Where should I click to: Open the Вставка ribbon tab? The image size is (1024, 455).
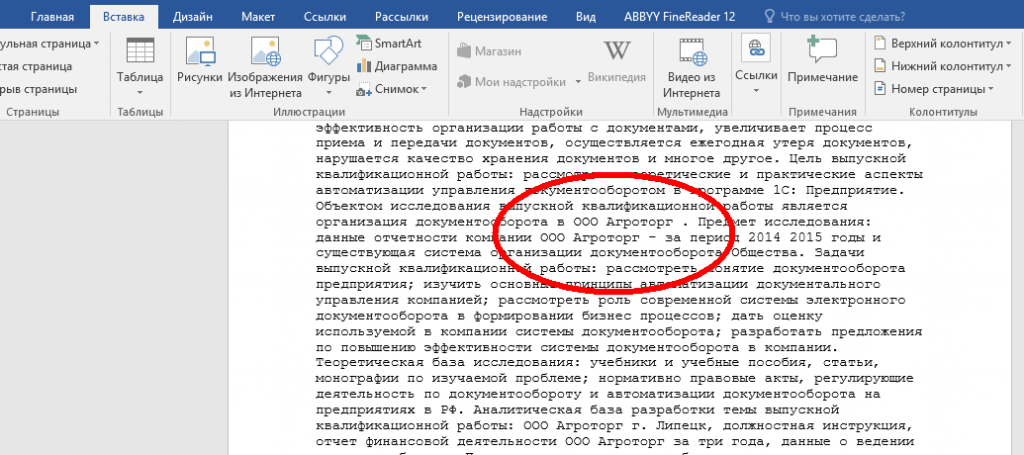click(x=123, y=16)
